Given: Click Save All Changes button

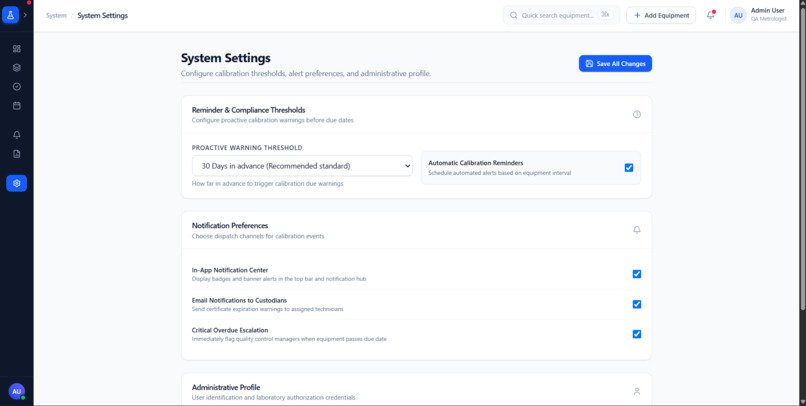Looking at the screenshot, I should tap(615, 64).
